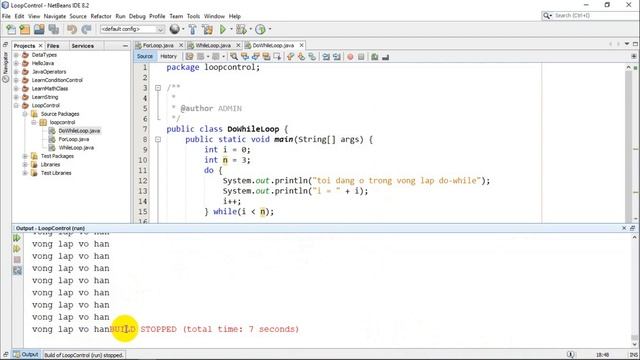The width and height of the screenshot is (640, 360).
Task: Click the Redo arrow icon
Action: point(86,29)
